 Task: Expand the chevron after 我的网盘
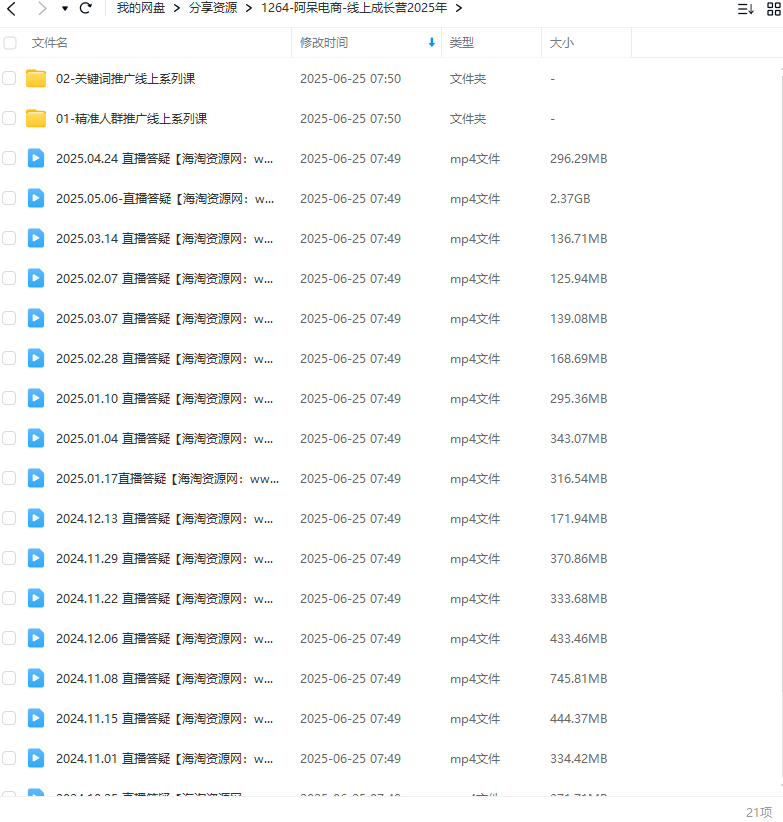(177, 8)
